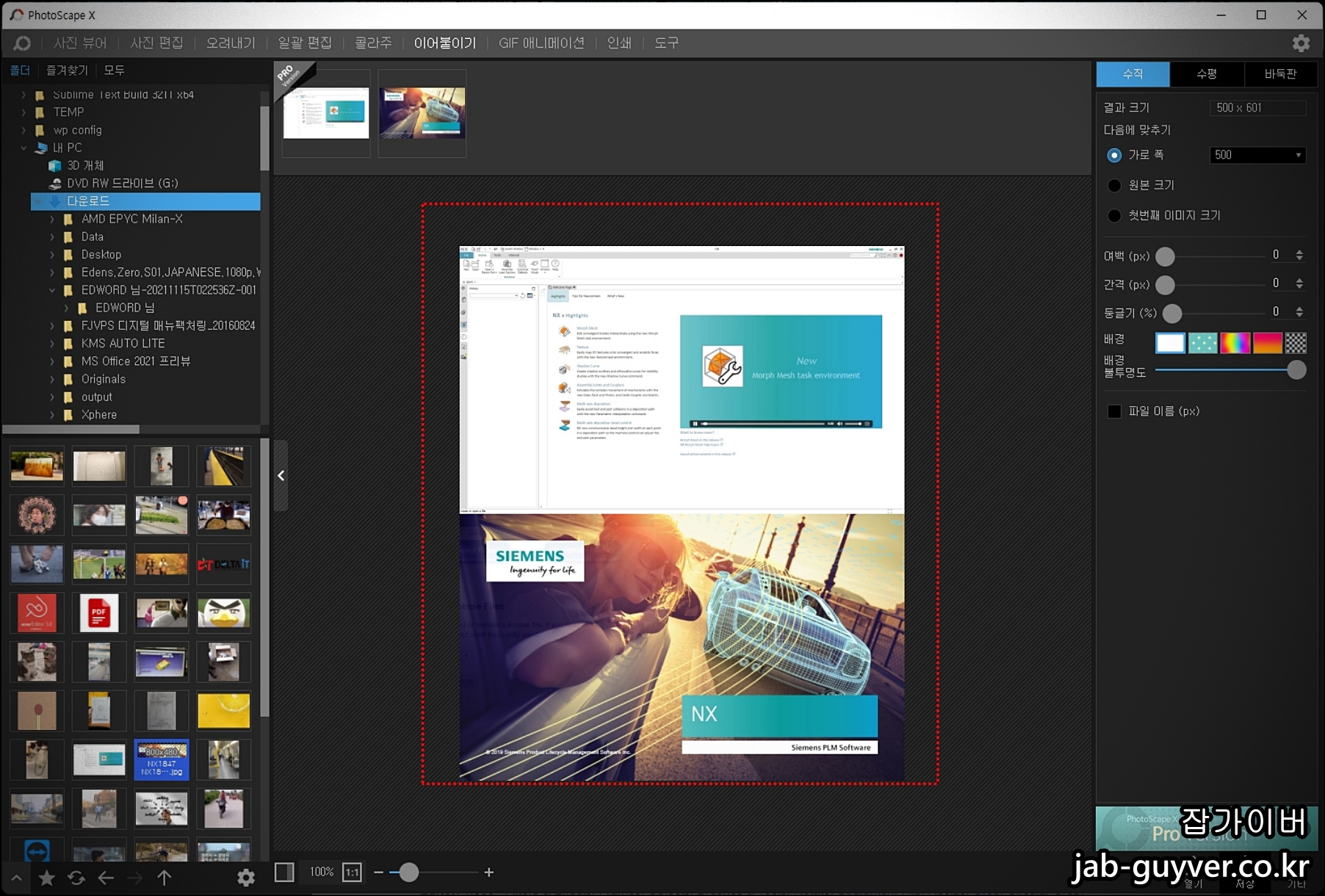Expand bottom-left caret up icon

(16, 878)
